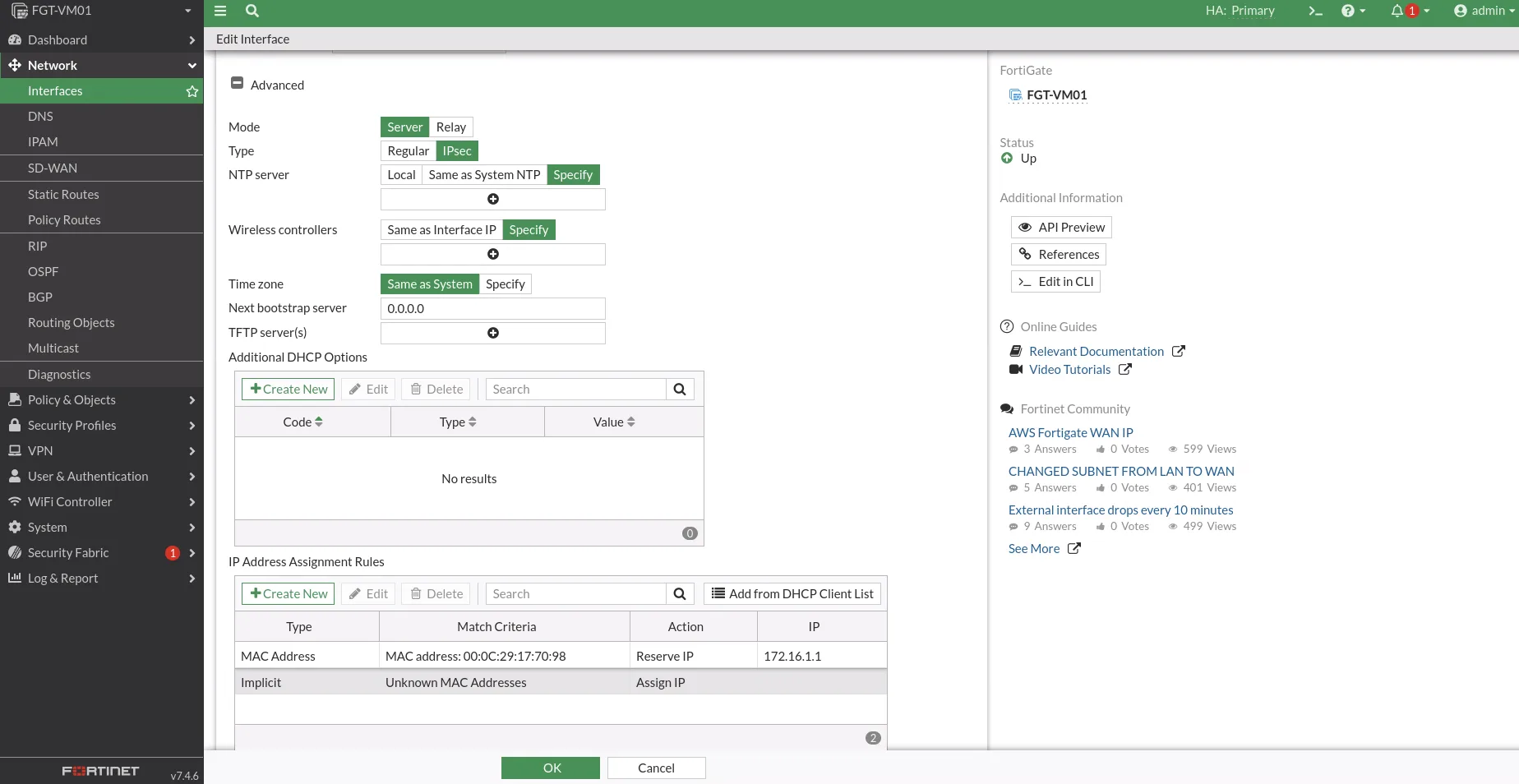This screenshot has height=784, width=1519.
Task: Go to SD-WAN menu item
Action: (53, 168)
